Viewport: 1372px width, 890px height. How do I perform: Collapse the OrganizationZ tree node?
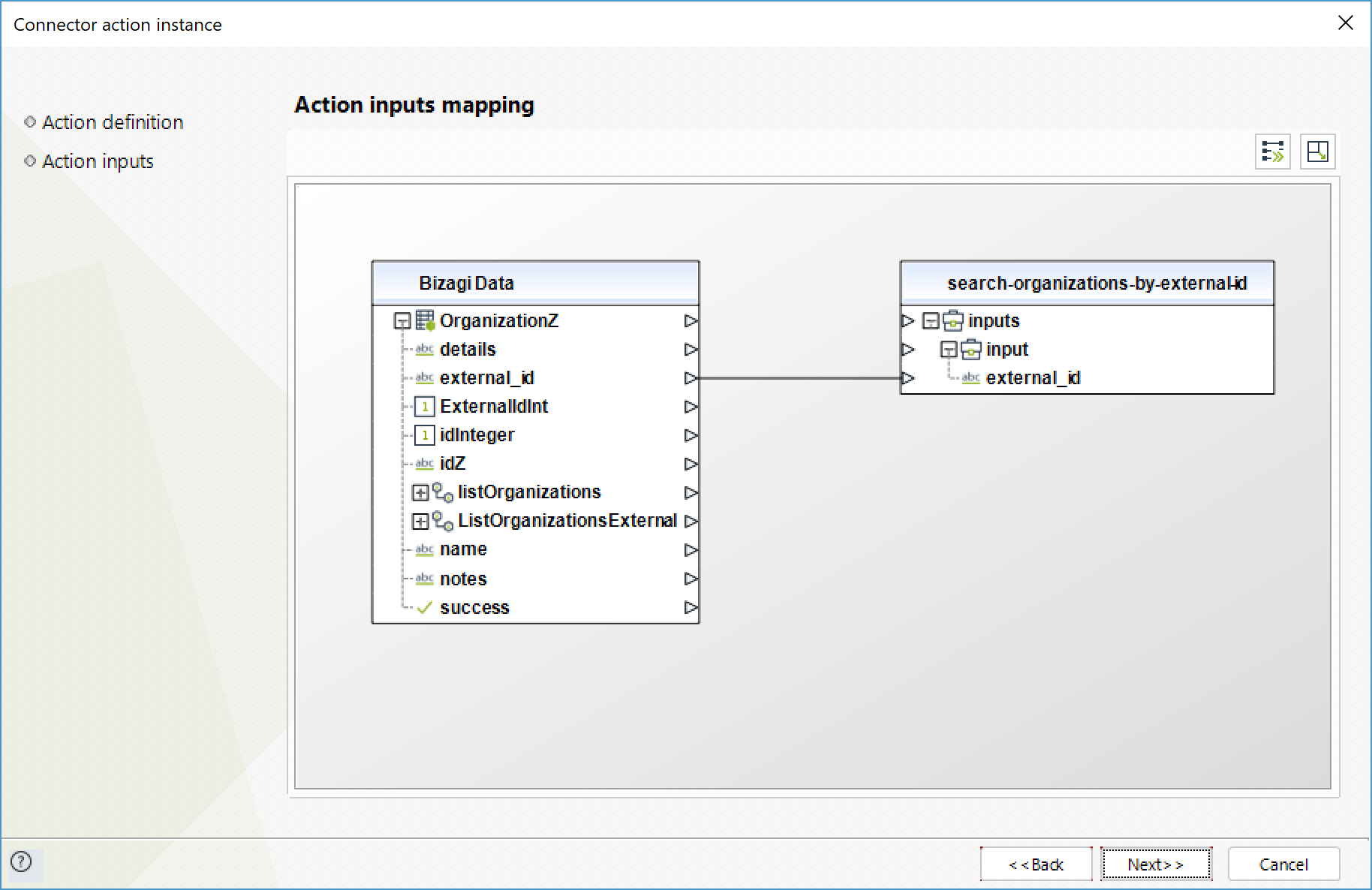pyautogui.click(x=402, y=321)
